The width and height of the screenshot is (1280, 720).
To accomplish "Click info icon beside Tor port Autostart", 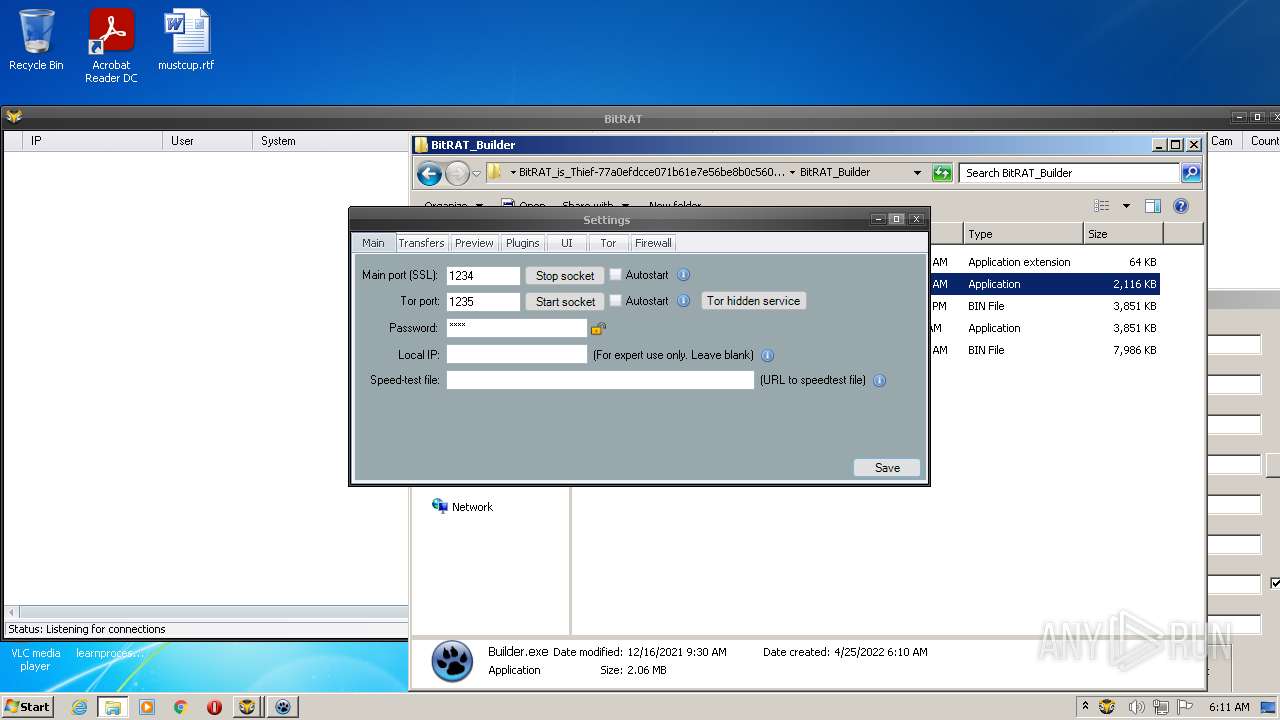I will [684, 301].
